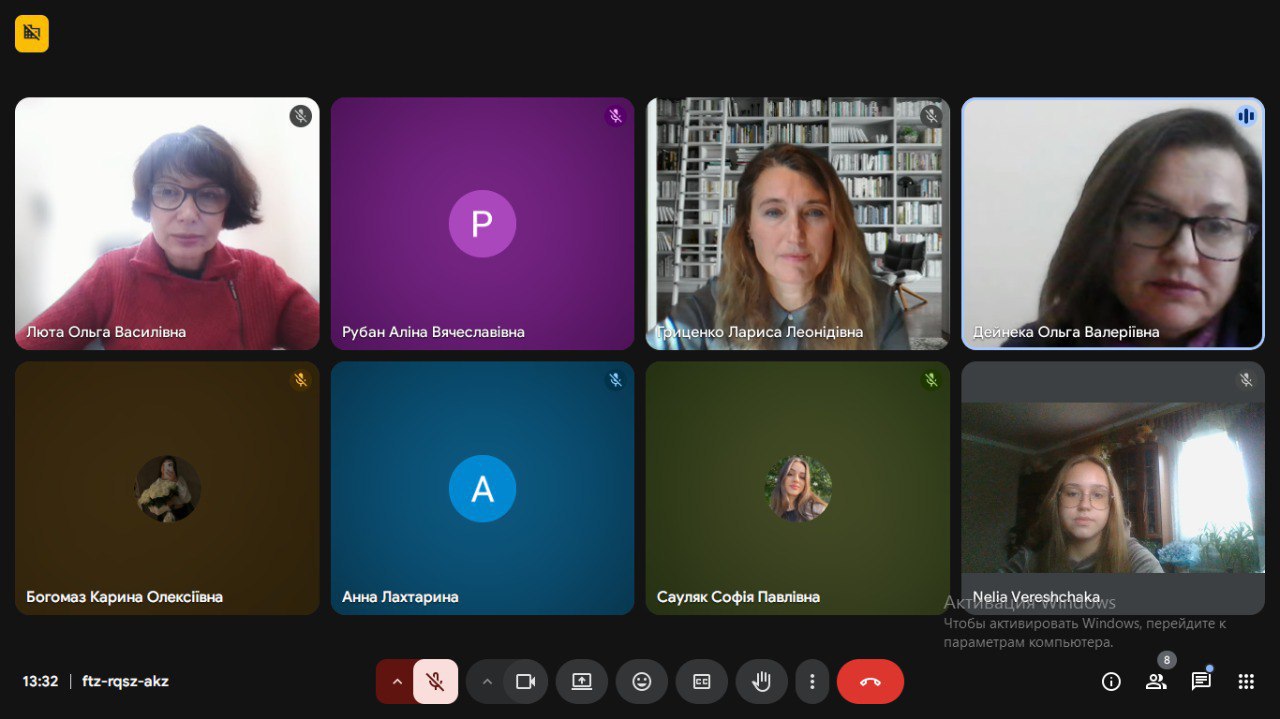1280x719 pixels.
Task: Open the in-call chat messages
Action: [1201, 682]
